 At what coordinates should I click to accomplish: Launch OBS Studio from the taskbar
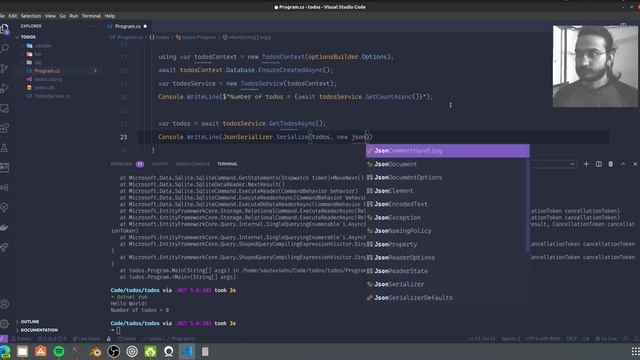(114, 351)
